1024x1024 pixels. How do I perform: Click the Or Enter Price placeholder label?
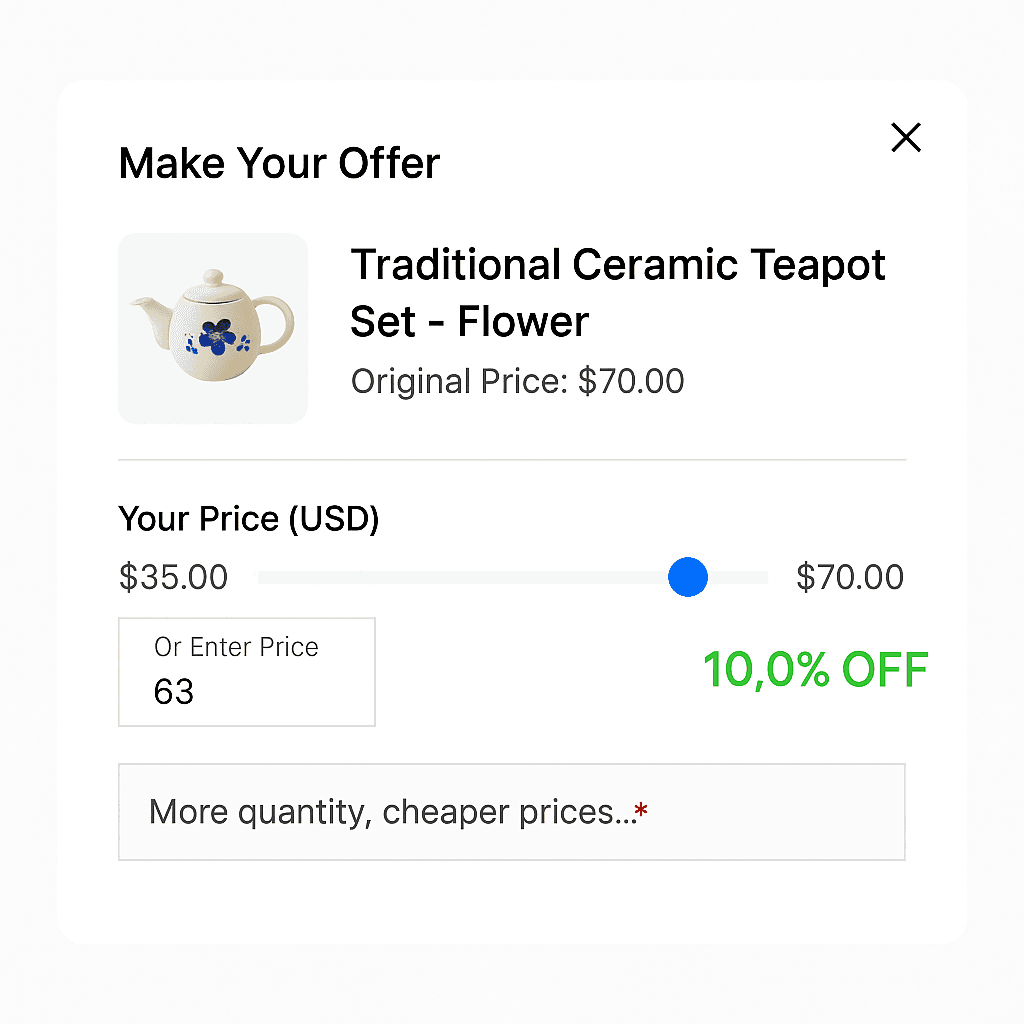(x=234, y=647)
